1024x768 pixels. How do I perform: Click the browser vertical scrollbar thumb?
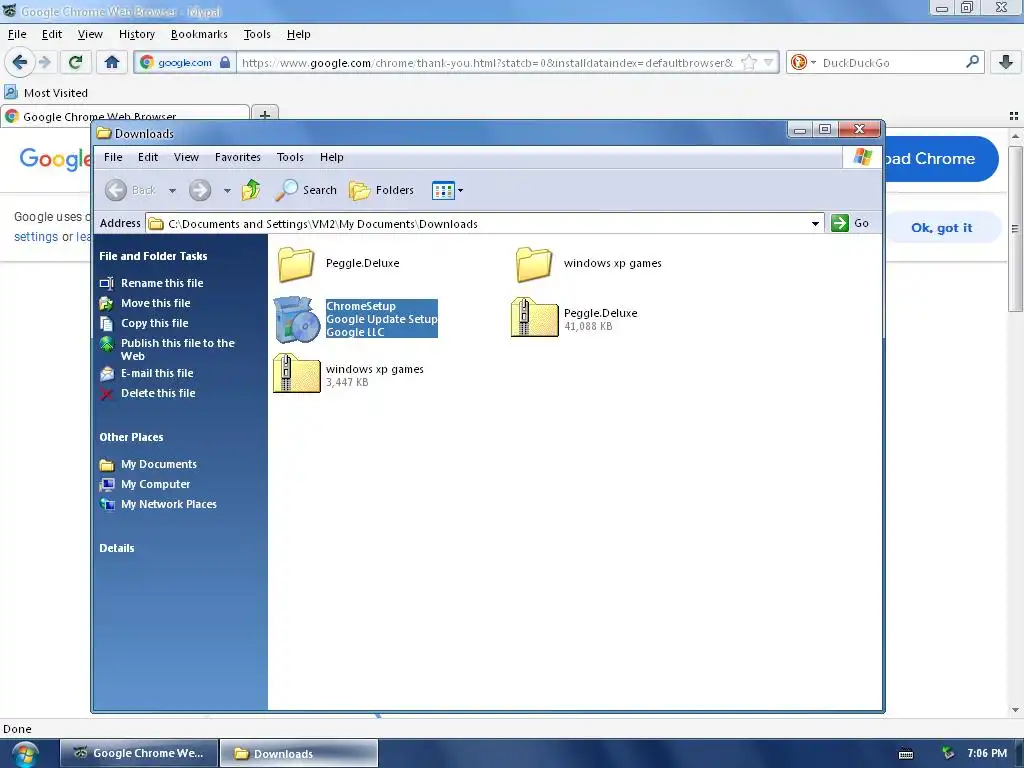click(x=1015, y=229)
